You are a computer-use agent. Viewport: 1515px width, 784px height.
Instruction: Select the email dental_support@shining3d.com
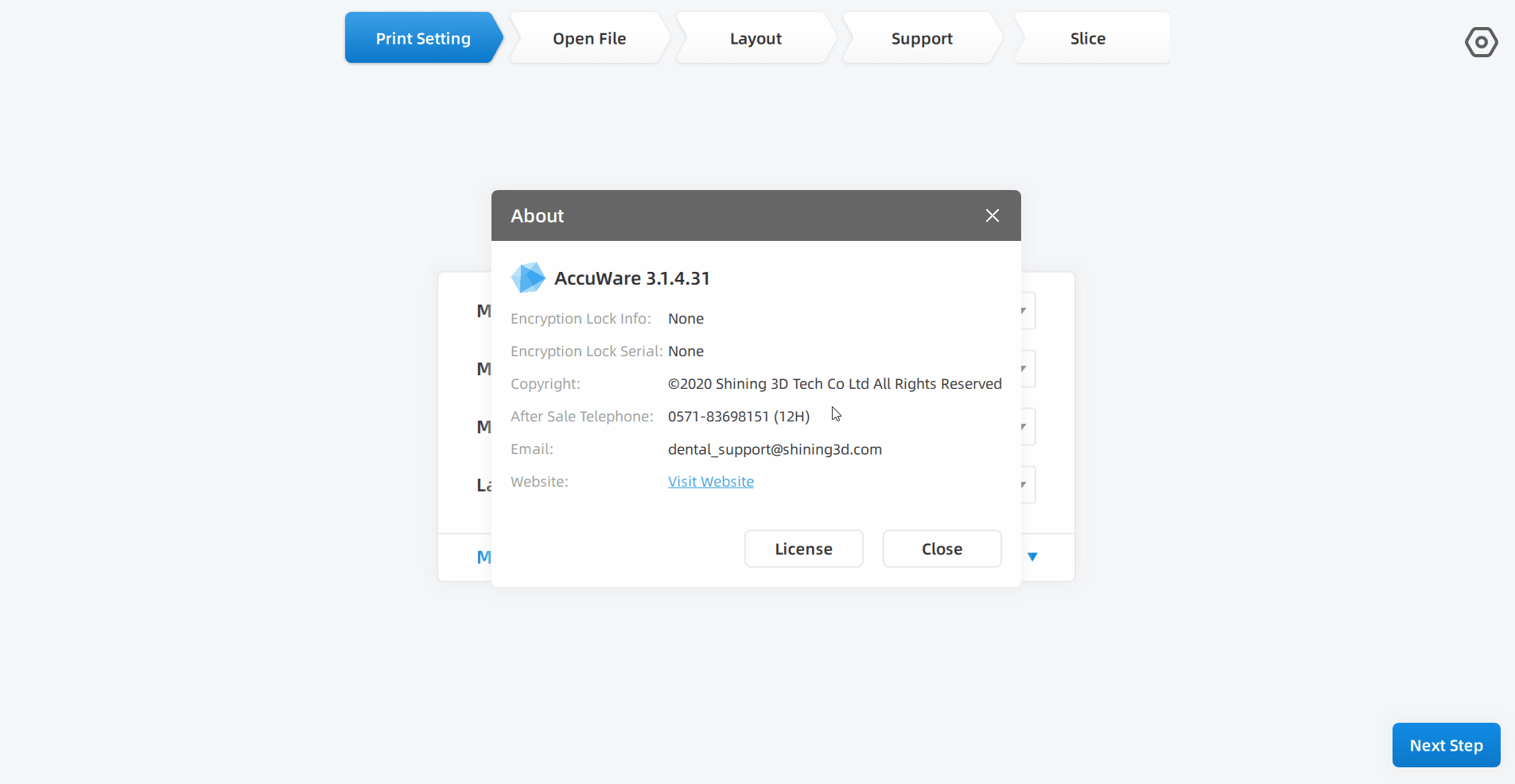(775, 449)
